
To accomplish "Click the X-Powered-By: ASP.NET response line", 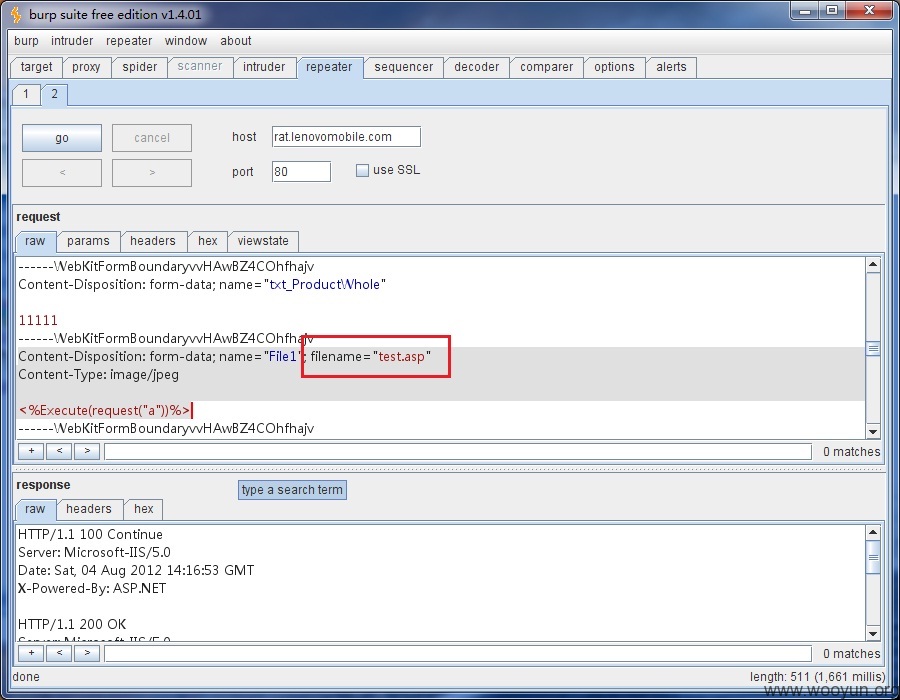I will pyautogui.click(x=92, y=588).
